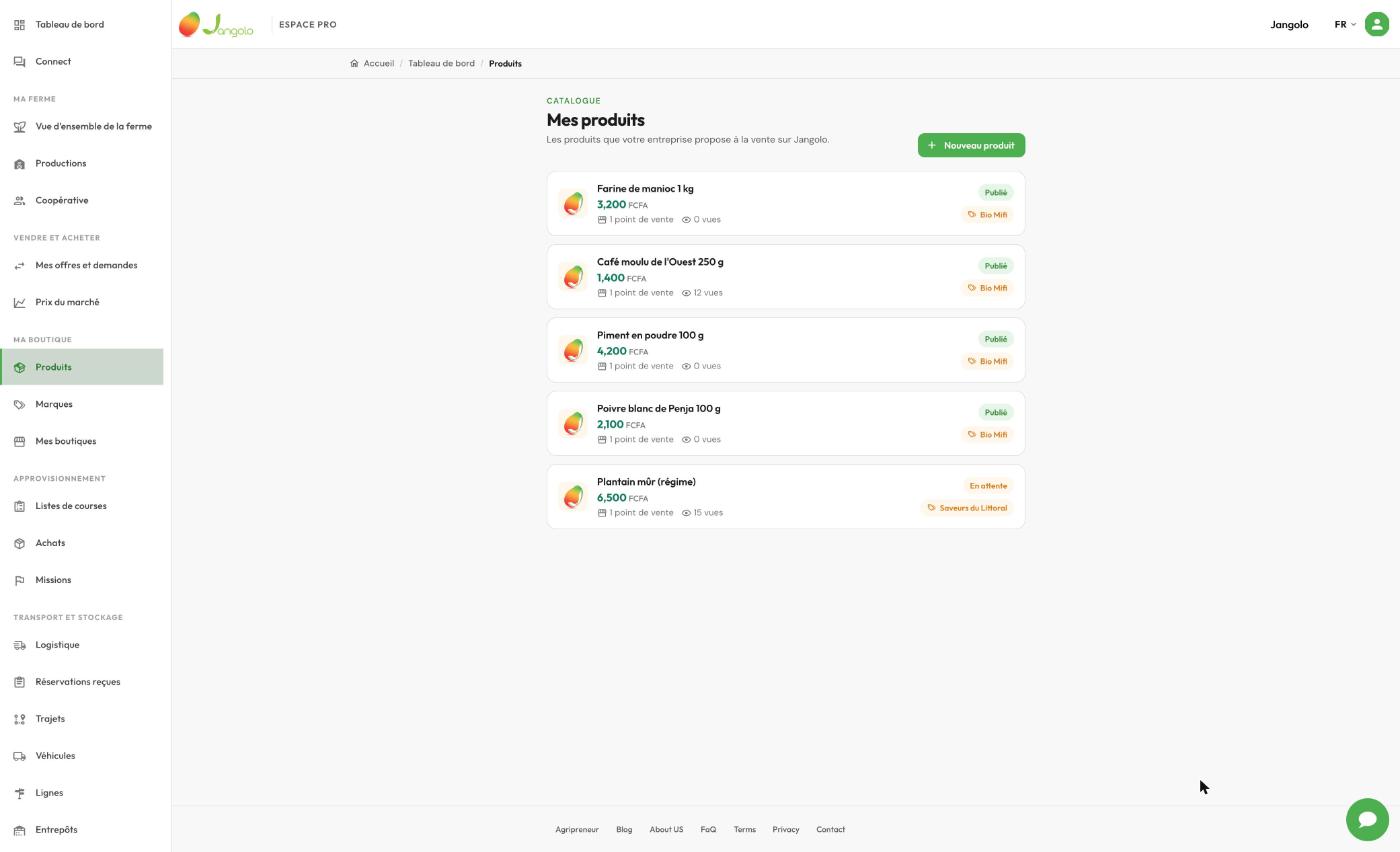Image resolution: width=1400 pixels, height=852 pixels.
Task: Click the Marques tag icon
Action: [x=19, y=405]
